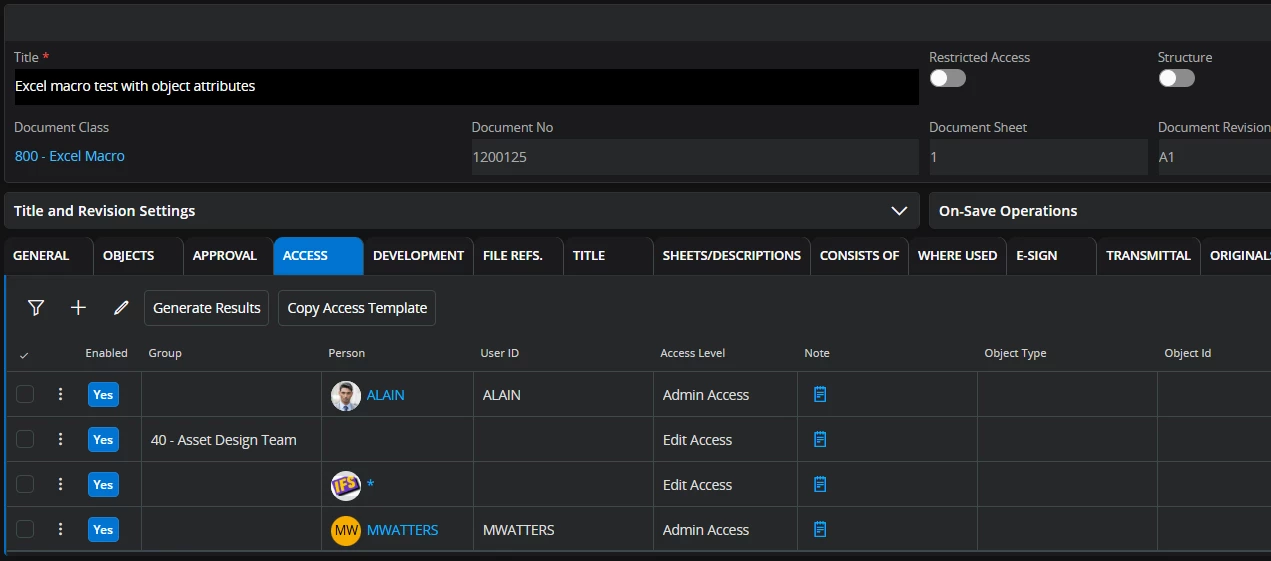Click the Generate Results button
1271x561 pixels.
[207, 308]
